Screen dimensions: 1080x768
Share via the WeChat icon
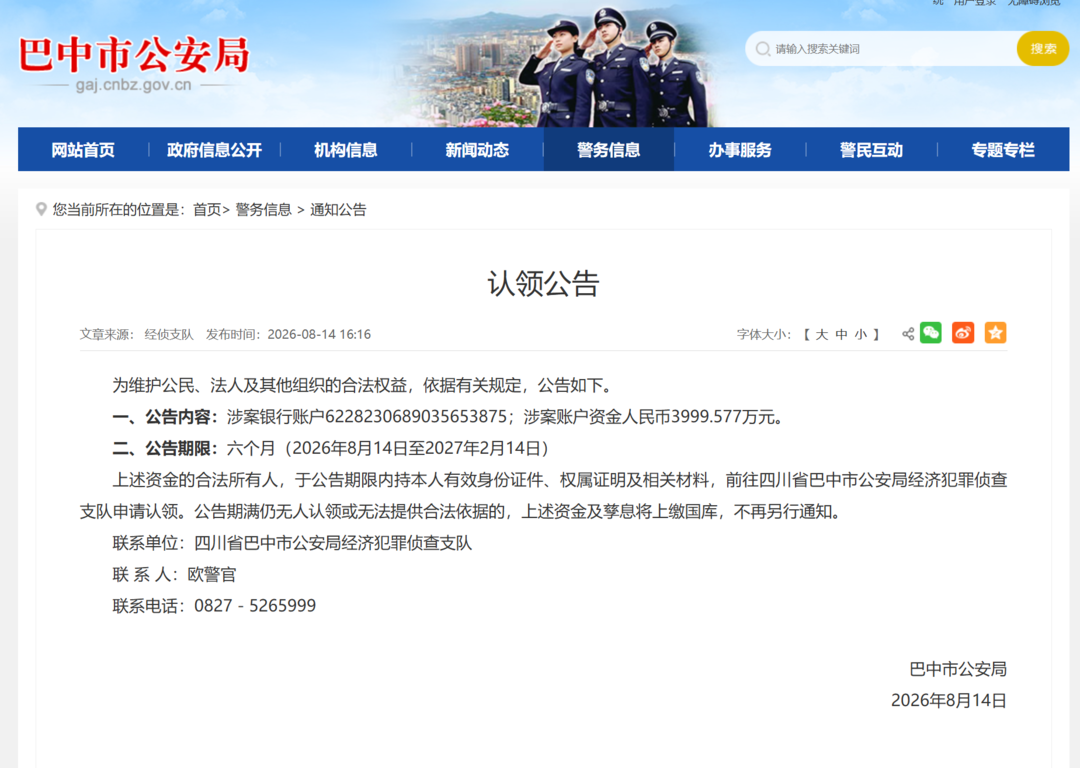point(931,333)
